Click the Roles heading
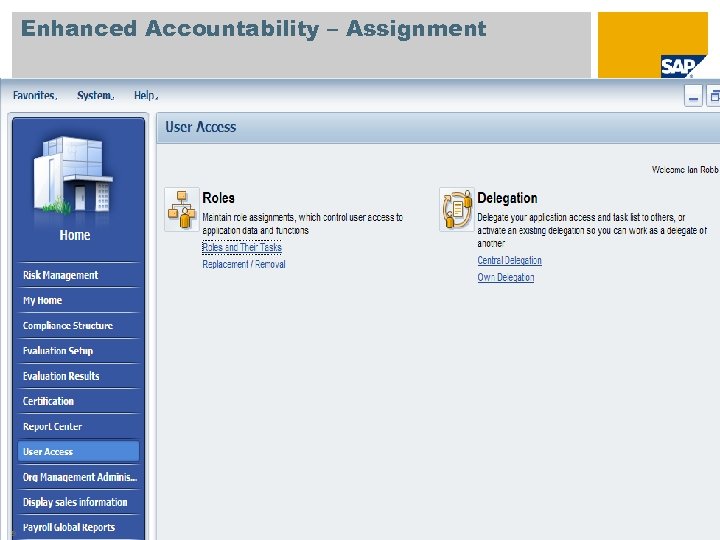Screen dimensions: 720x540 click(219, 198)
